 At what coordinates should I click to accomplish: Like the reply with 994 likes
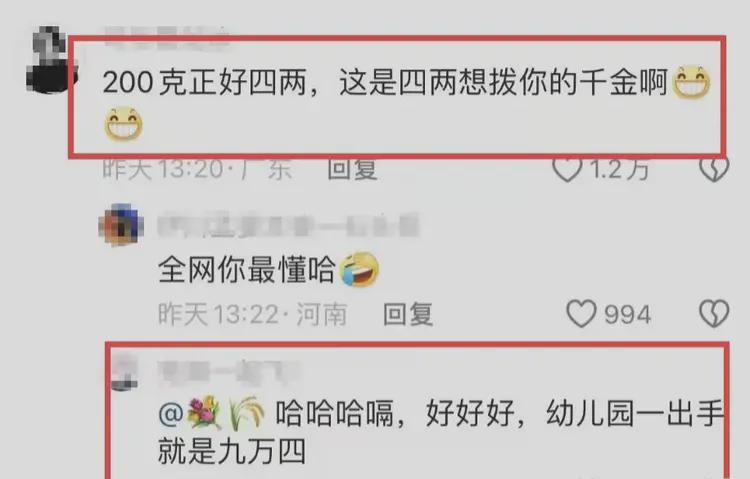581,314
